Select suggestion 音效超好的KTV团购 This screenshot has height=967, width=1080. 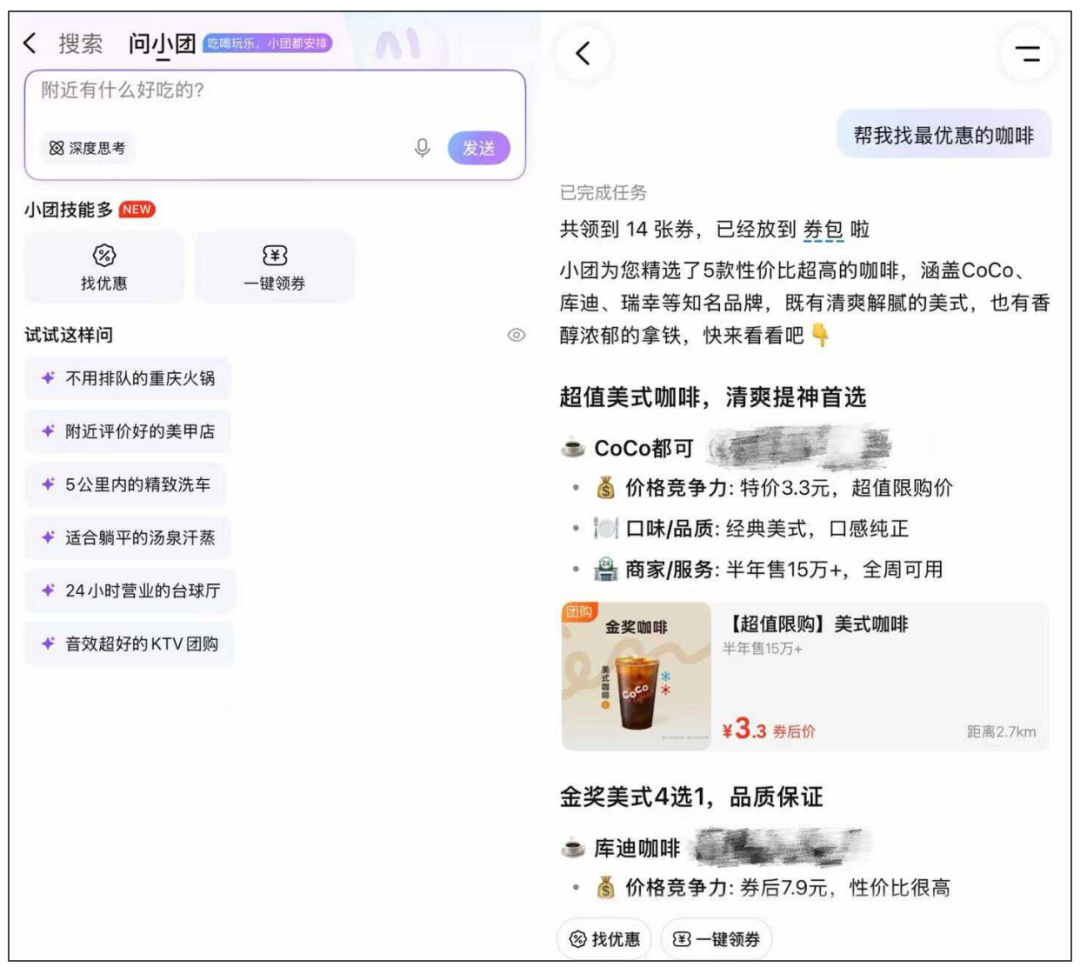[x=129, y=644]
